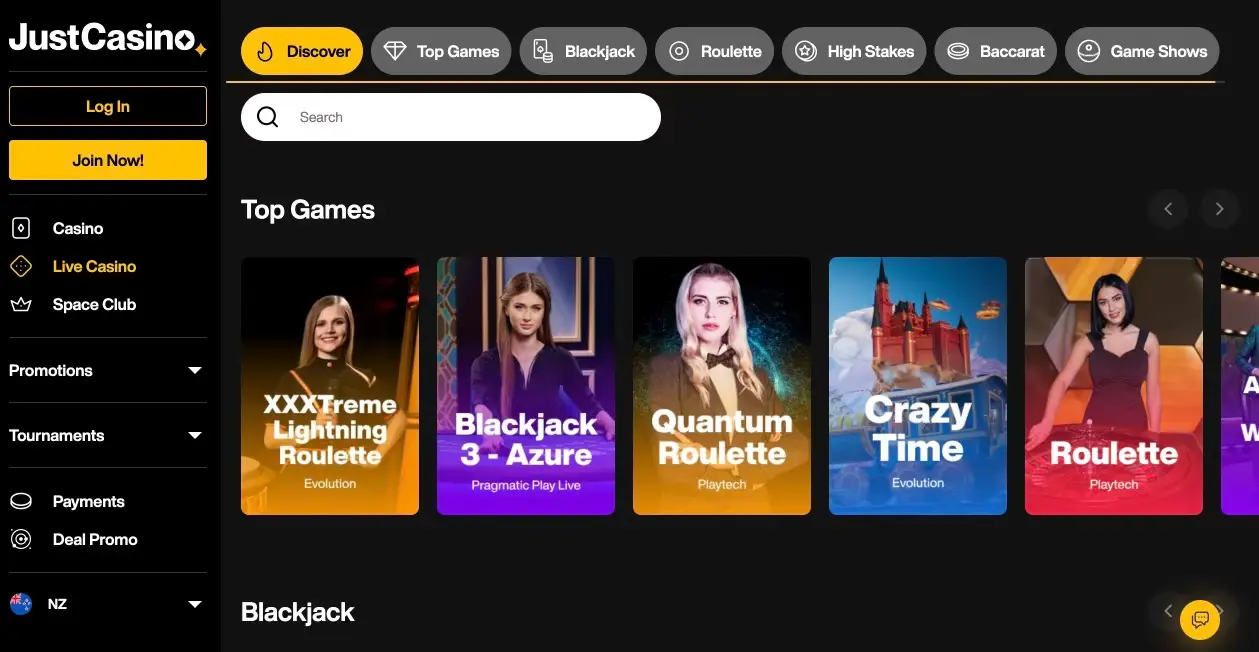Click the Log In button
Viewport: 1259px width, 652px height.
click(x=107, y=105)
